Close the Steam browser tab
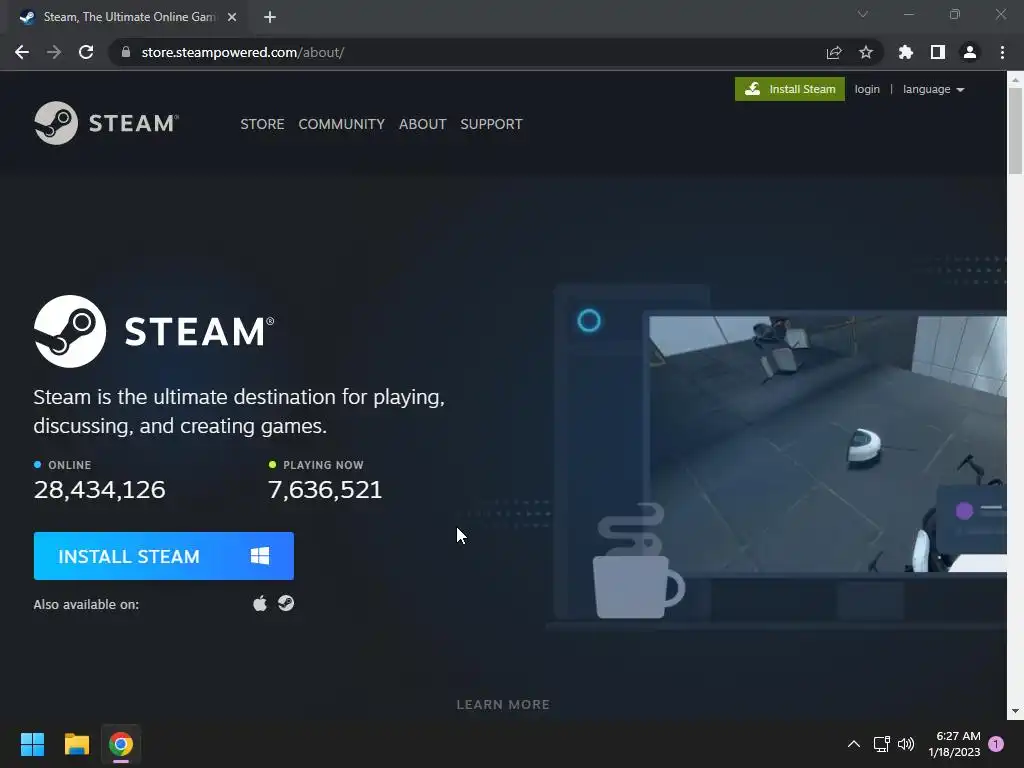Image resolution: width=1024 pixels, height=768 pixels. pos(232,17)
